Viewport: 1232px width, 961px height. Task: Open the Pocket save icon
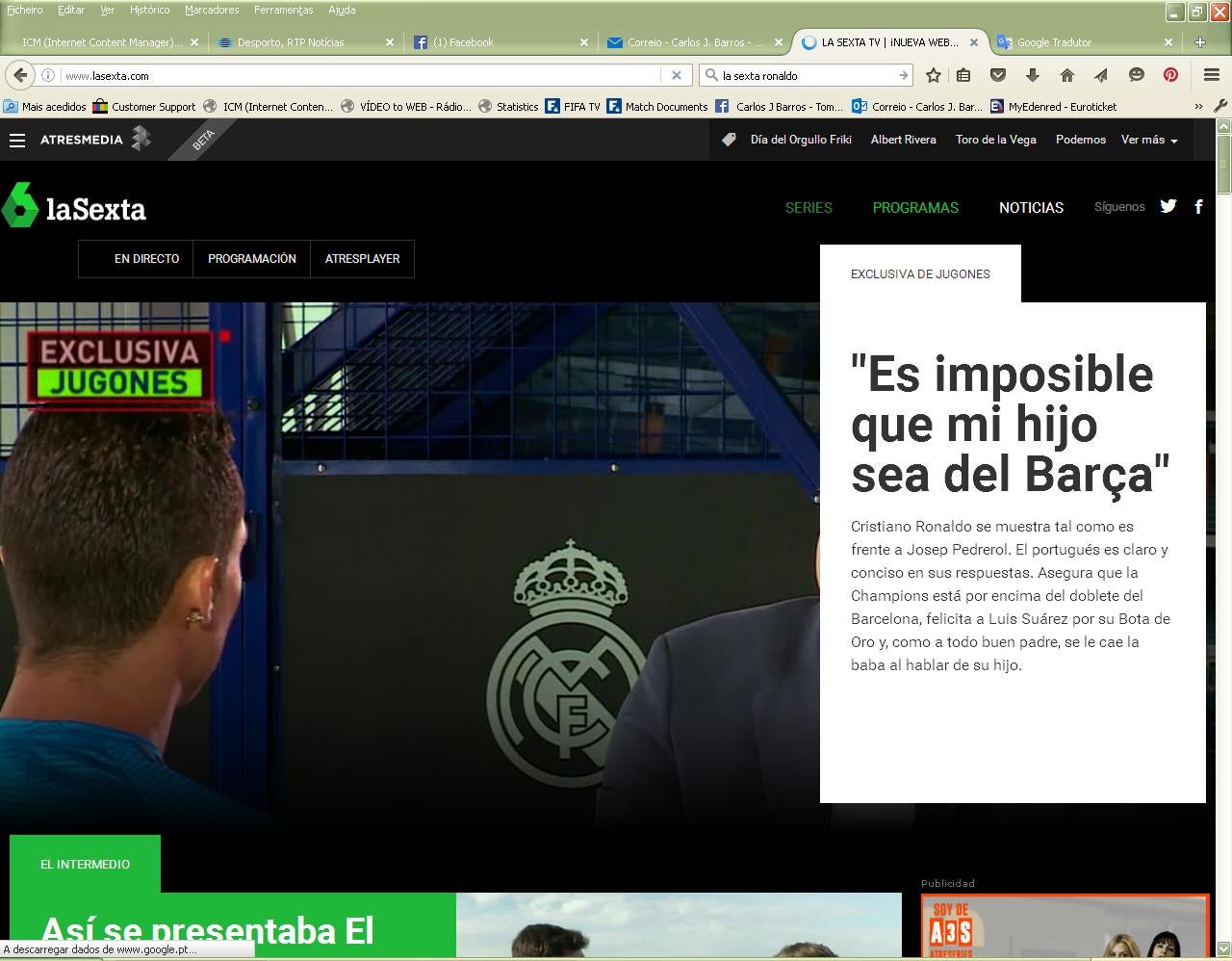(x=998, y=75)
